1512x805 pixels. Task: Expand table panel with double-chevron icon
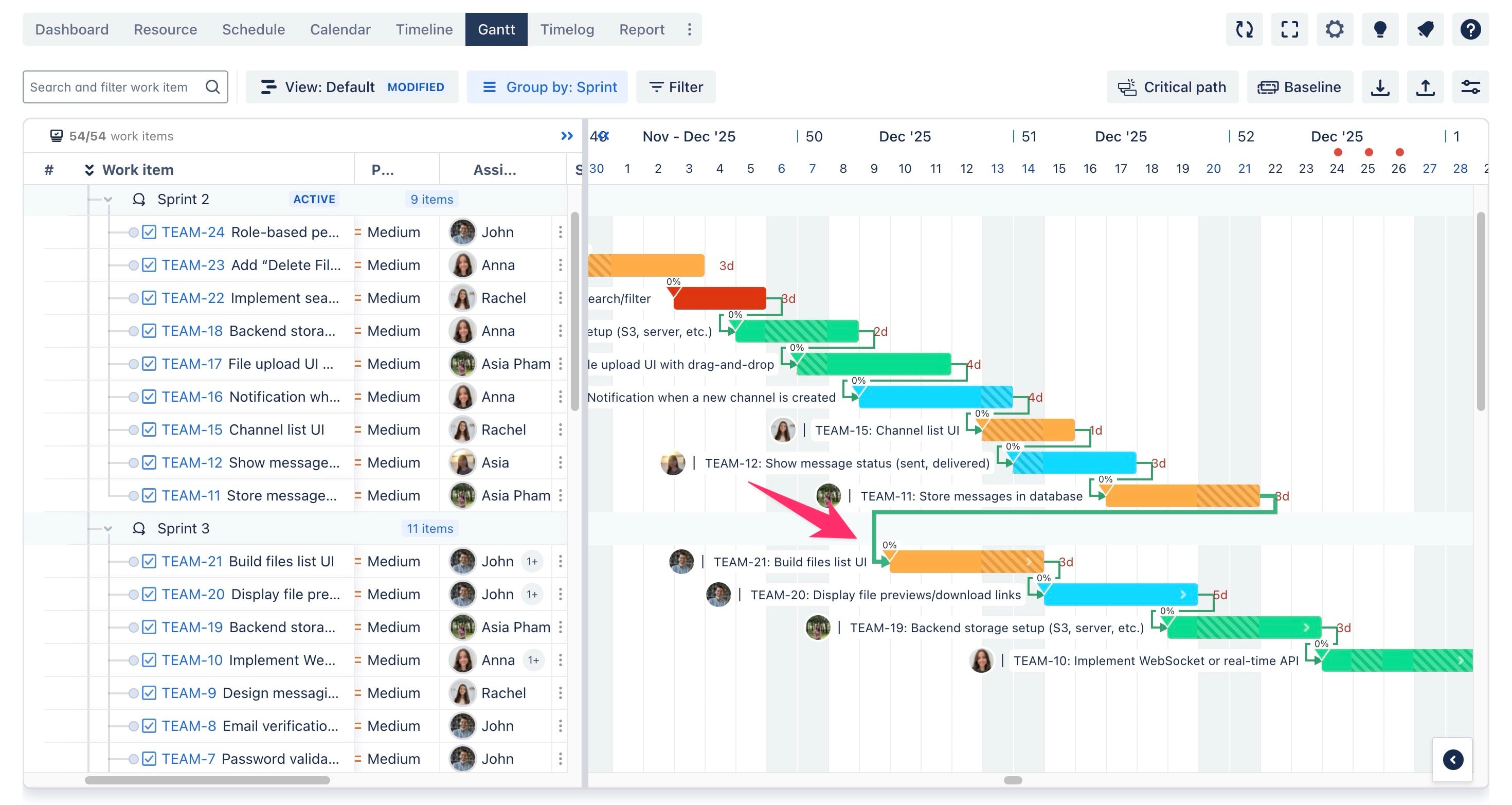point(566,136)
